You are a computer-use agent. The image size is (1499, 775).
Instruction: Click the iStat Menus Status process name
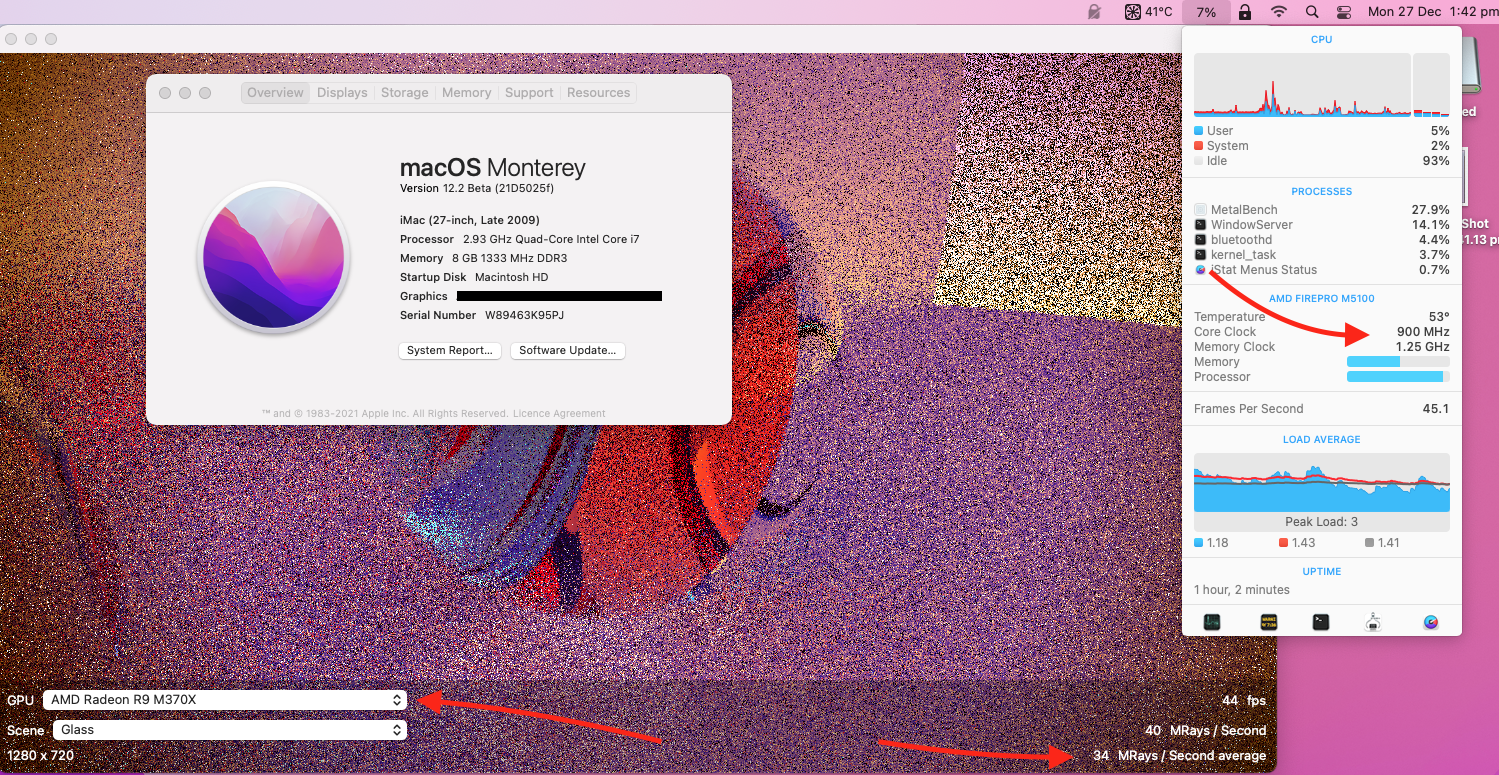click(1264, 270)
